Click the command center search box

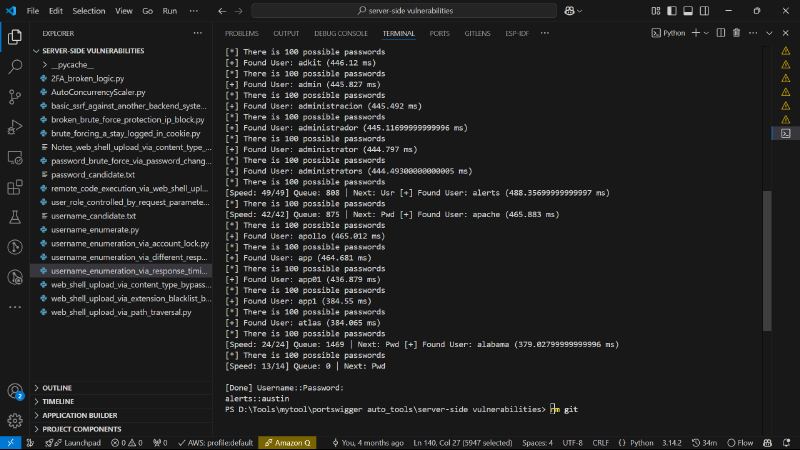404,11
